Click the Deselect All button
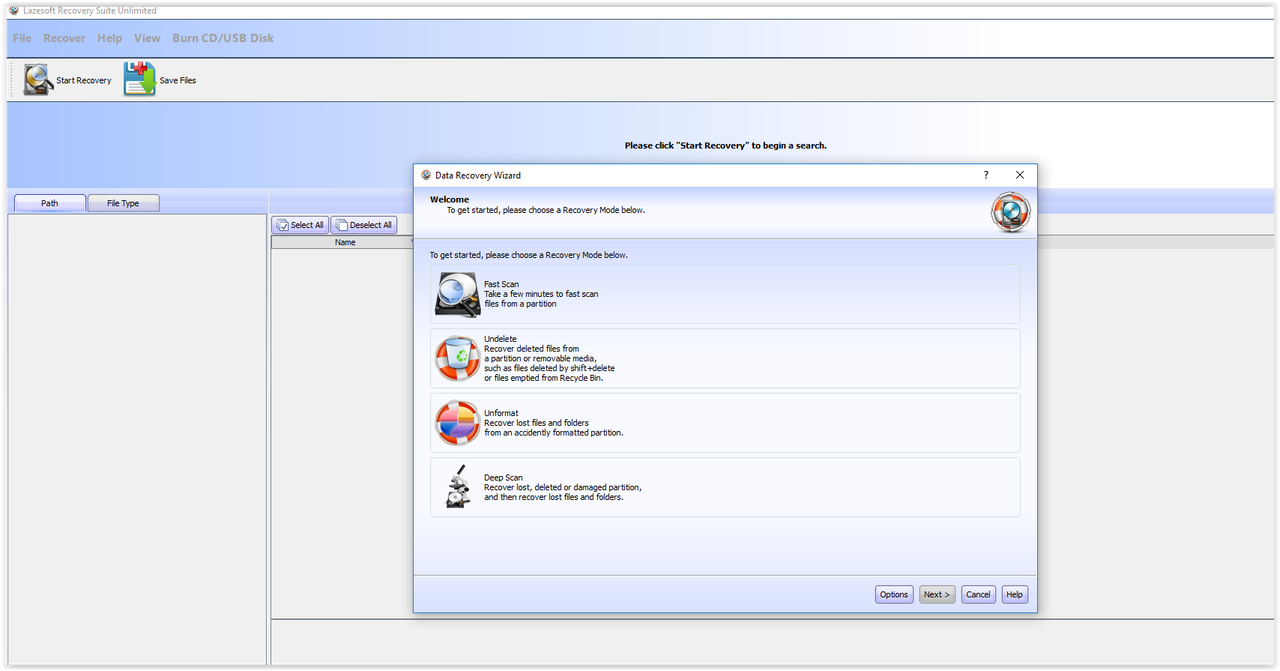This screenshot has width=1280, height=671. (x=364, y=225)
